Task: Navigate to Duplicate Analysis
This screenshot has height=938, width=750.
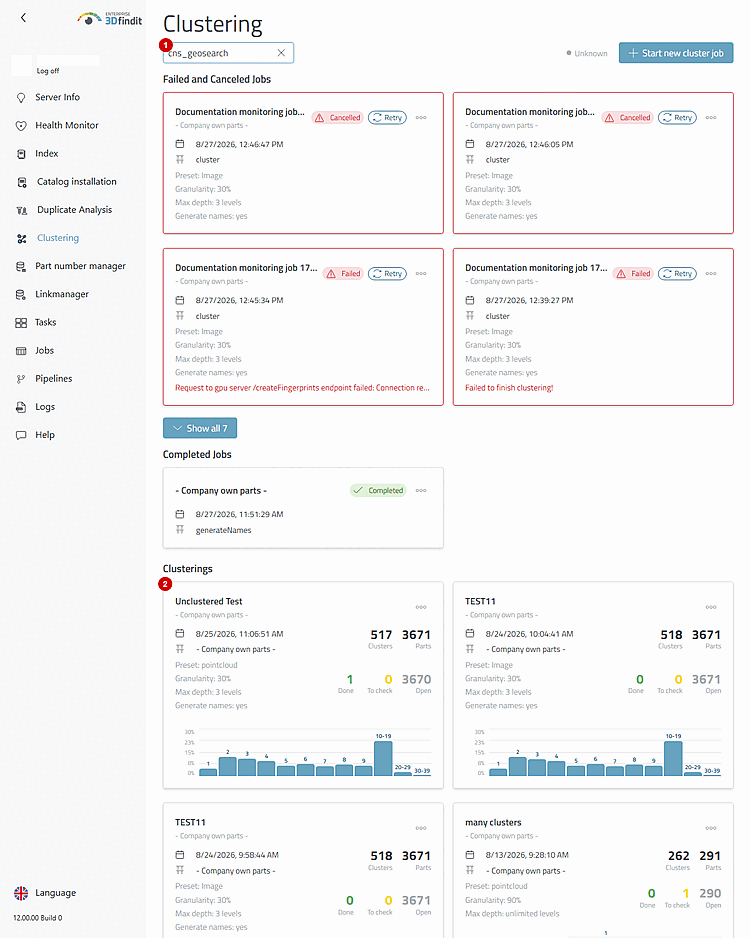Action: point(74,209)
